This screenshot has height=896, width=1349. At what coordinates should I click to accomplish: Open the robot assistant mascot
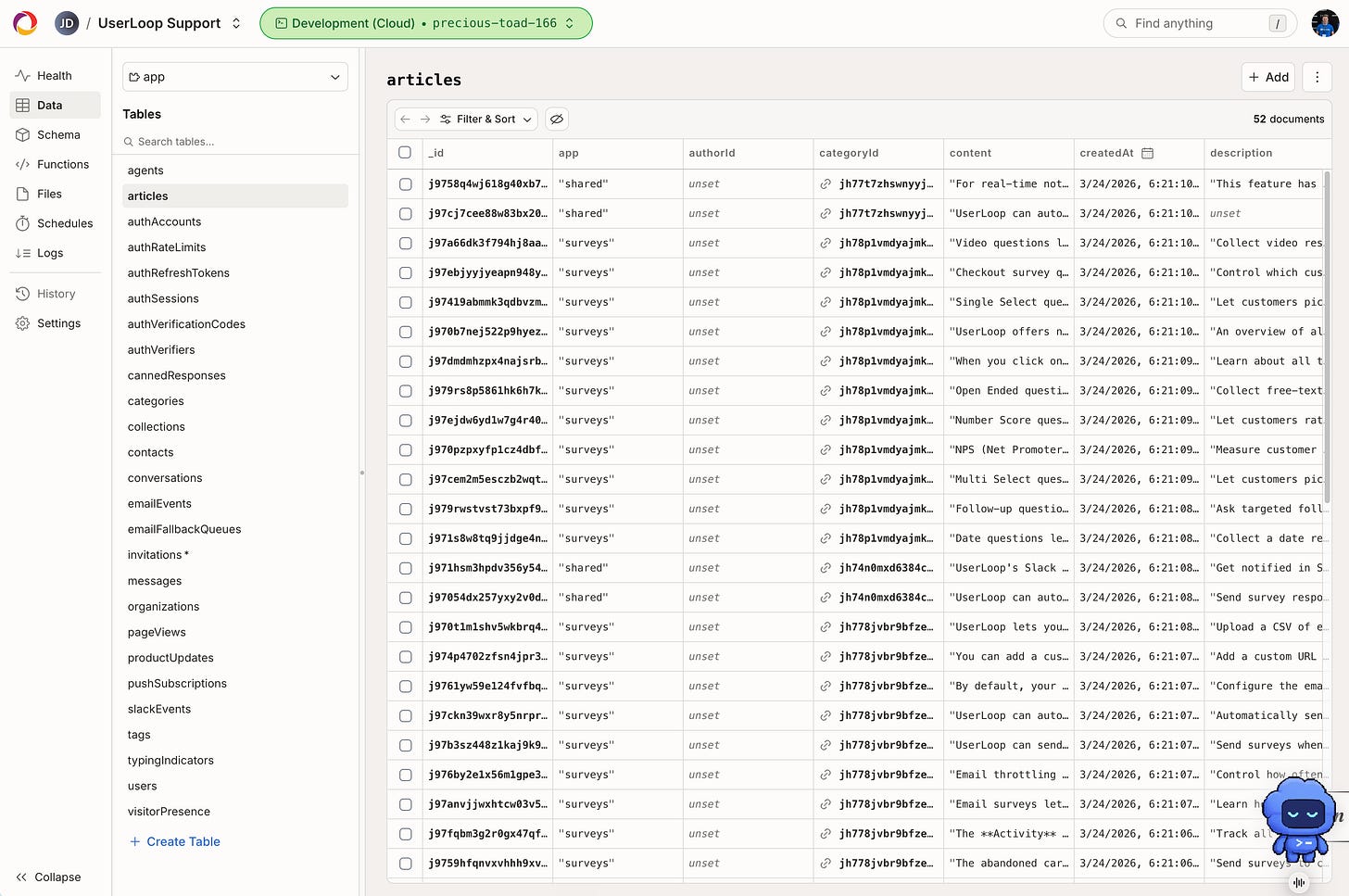[x=1301, y=819]
